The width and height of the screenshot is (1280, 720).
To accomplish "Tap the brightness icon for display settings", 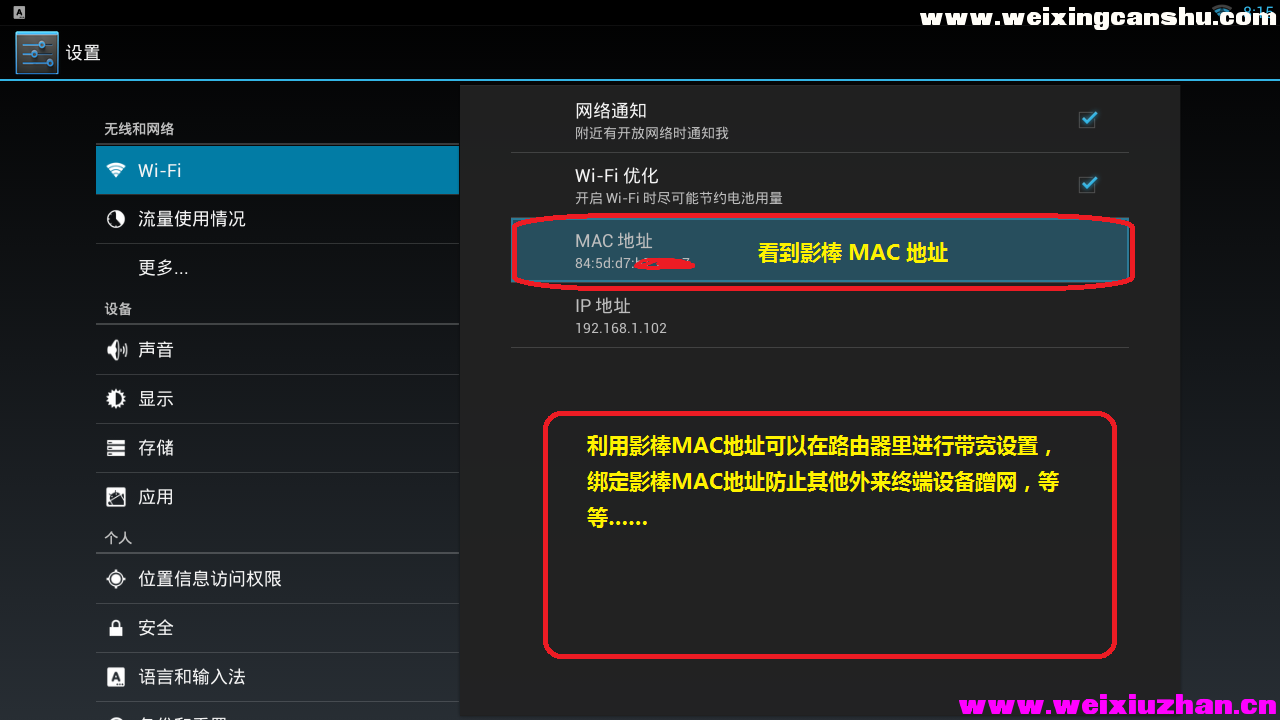I will point(116,399).
